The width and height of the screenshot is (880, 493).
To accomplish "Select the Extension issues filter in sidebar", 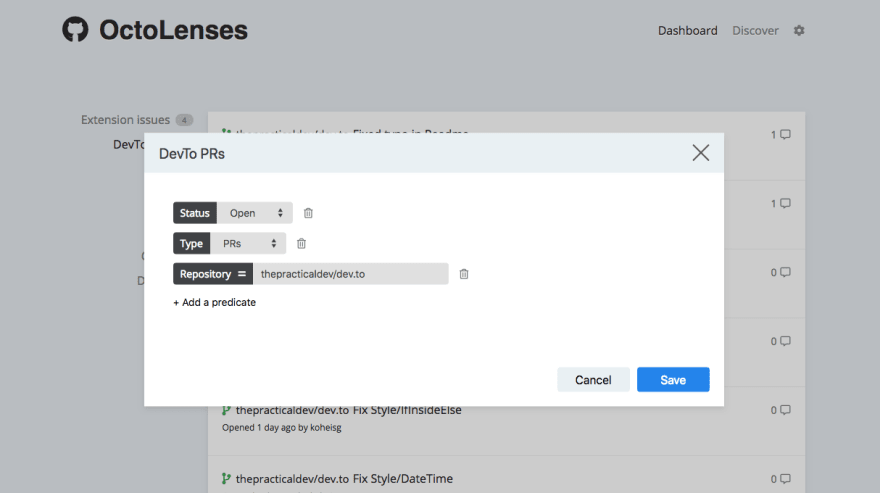I will (x=125, y=120).
